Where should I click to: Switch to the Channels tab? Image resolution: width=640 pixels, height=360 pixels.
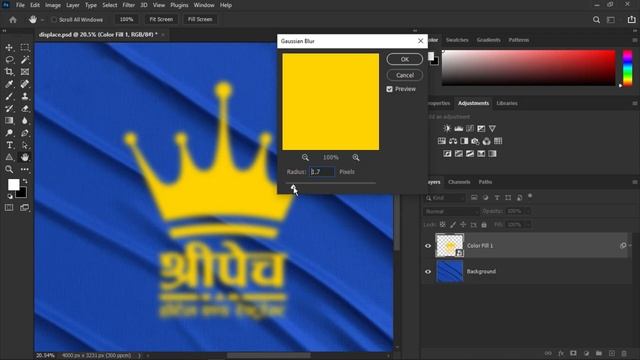click(x=459, y=182)
